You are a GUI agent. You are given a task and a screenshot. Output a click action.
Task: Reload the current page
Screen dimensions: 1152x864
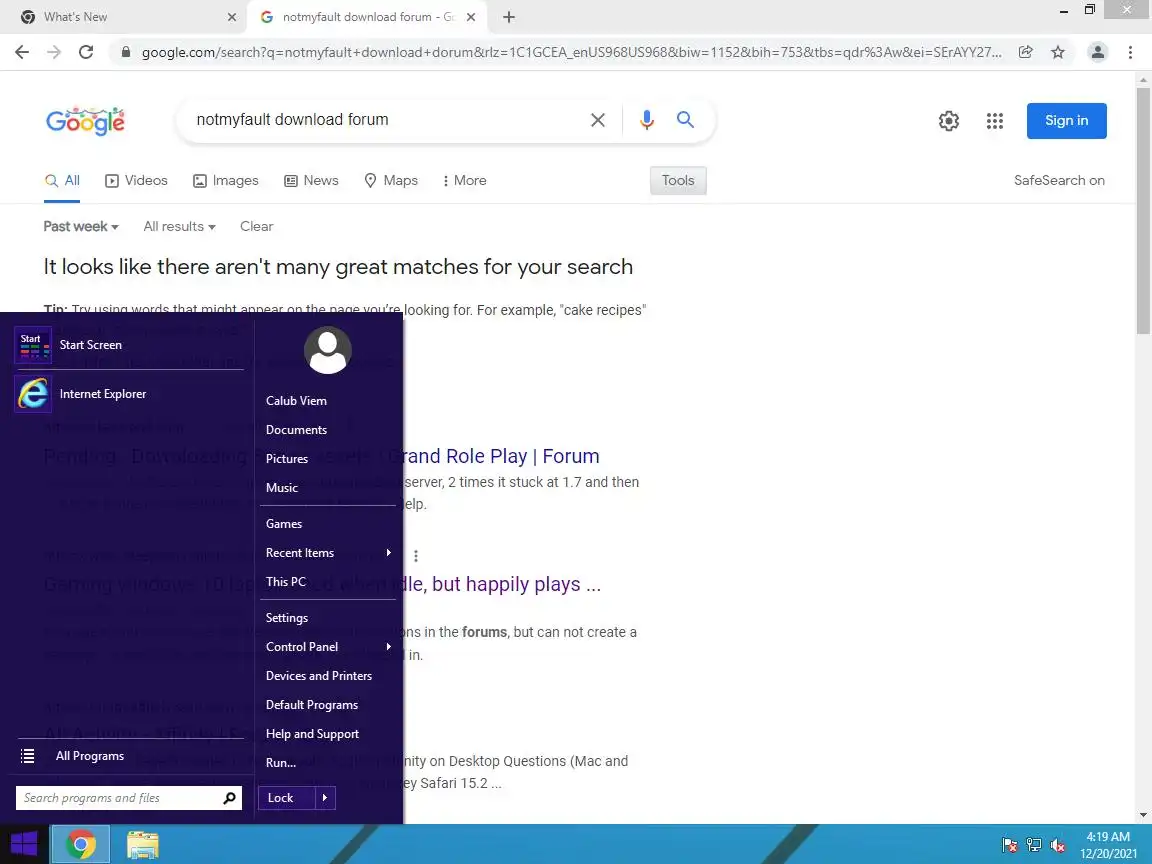tap(86, 52)
